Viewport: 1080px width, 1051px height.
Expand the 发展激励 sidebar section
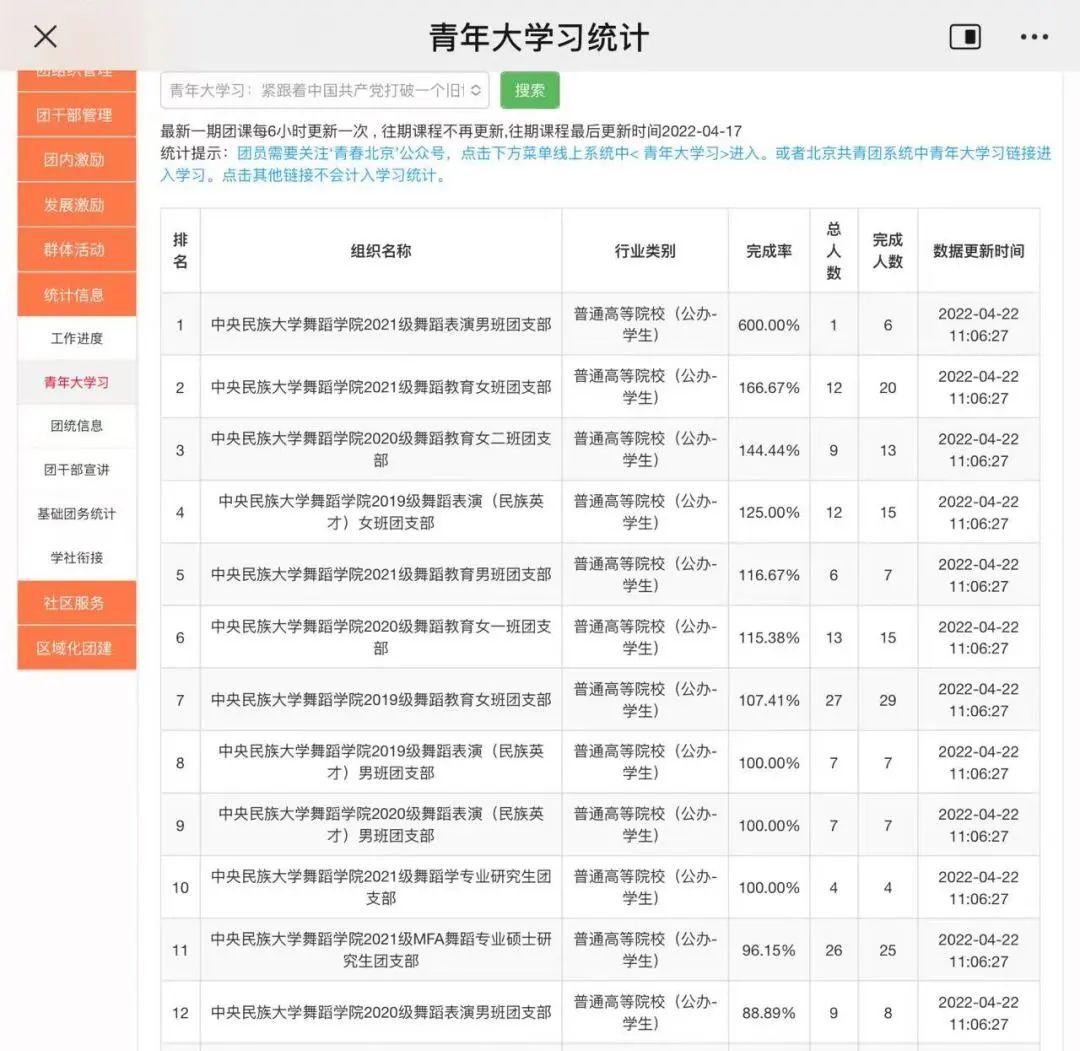pos(76,205)
